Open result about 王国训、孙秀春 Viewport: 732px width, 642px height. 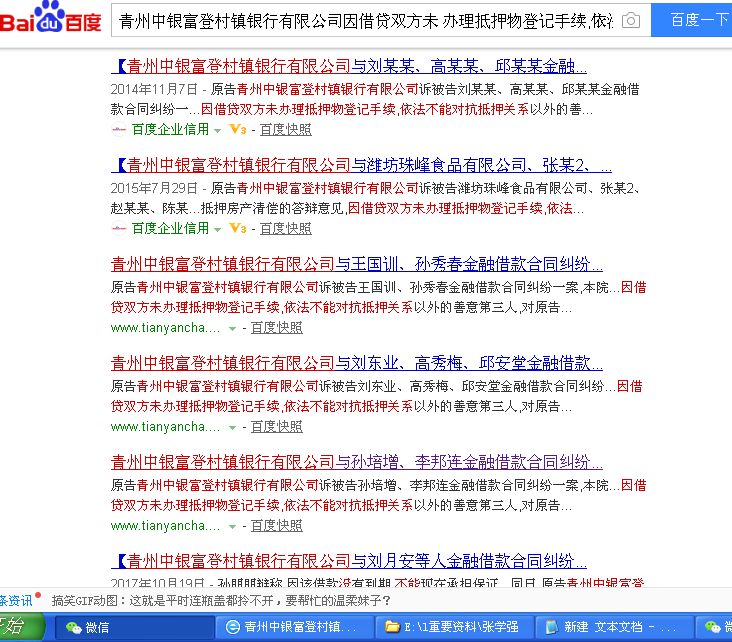pyautogui.click(x=357, y=264)
